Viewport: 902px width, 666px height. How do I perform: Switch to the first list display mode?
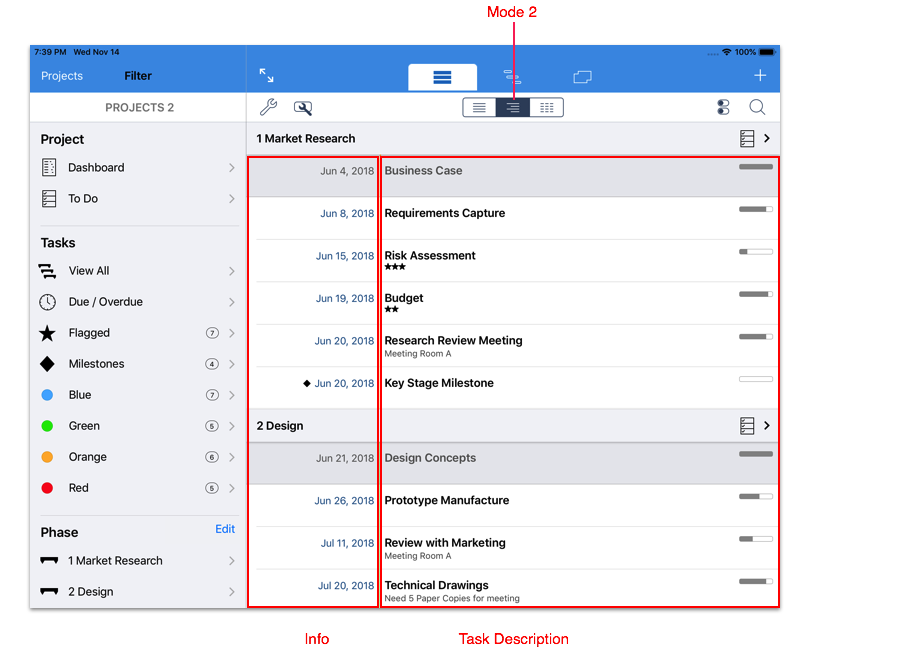click(479, 108)
